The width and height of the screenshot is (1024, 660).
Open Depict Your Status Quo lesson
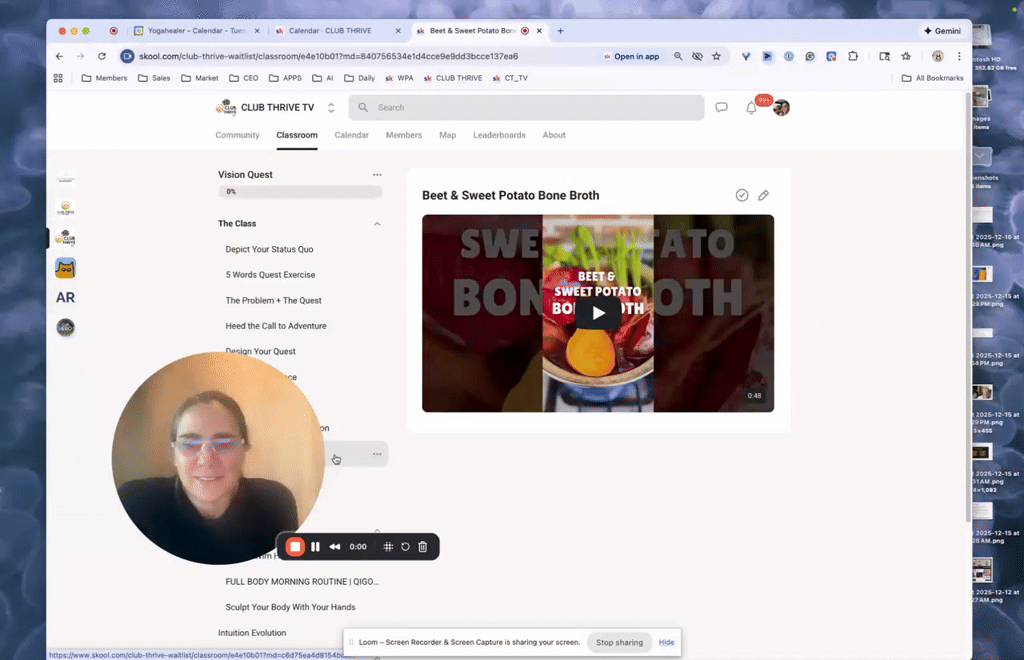pyautogui.click(x=269, y=249)
